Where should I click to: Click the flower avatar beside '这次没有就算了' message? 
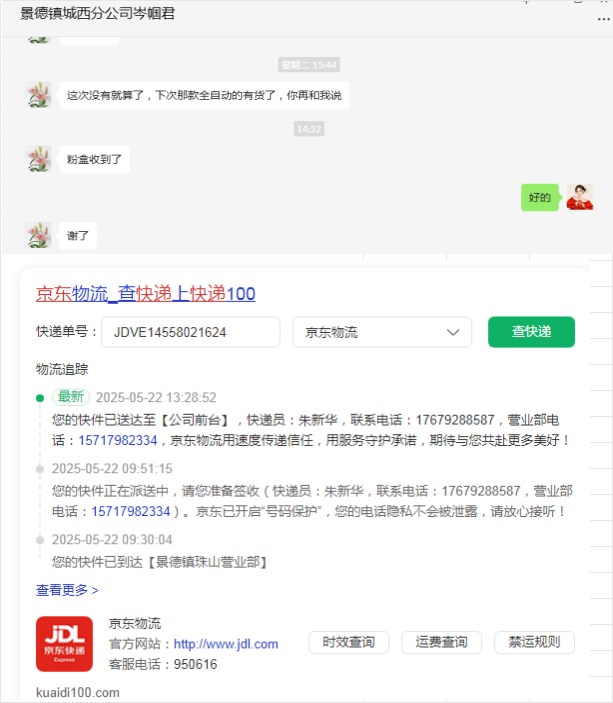[39, 95]
